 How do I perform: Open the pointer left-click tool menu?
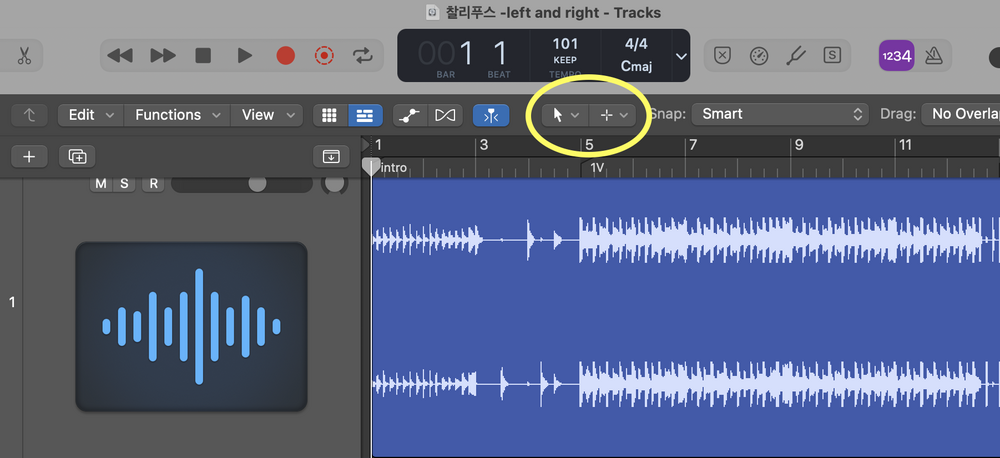click(565, 115)
